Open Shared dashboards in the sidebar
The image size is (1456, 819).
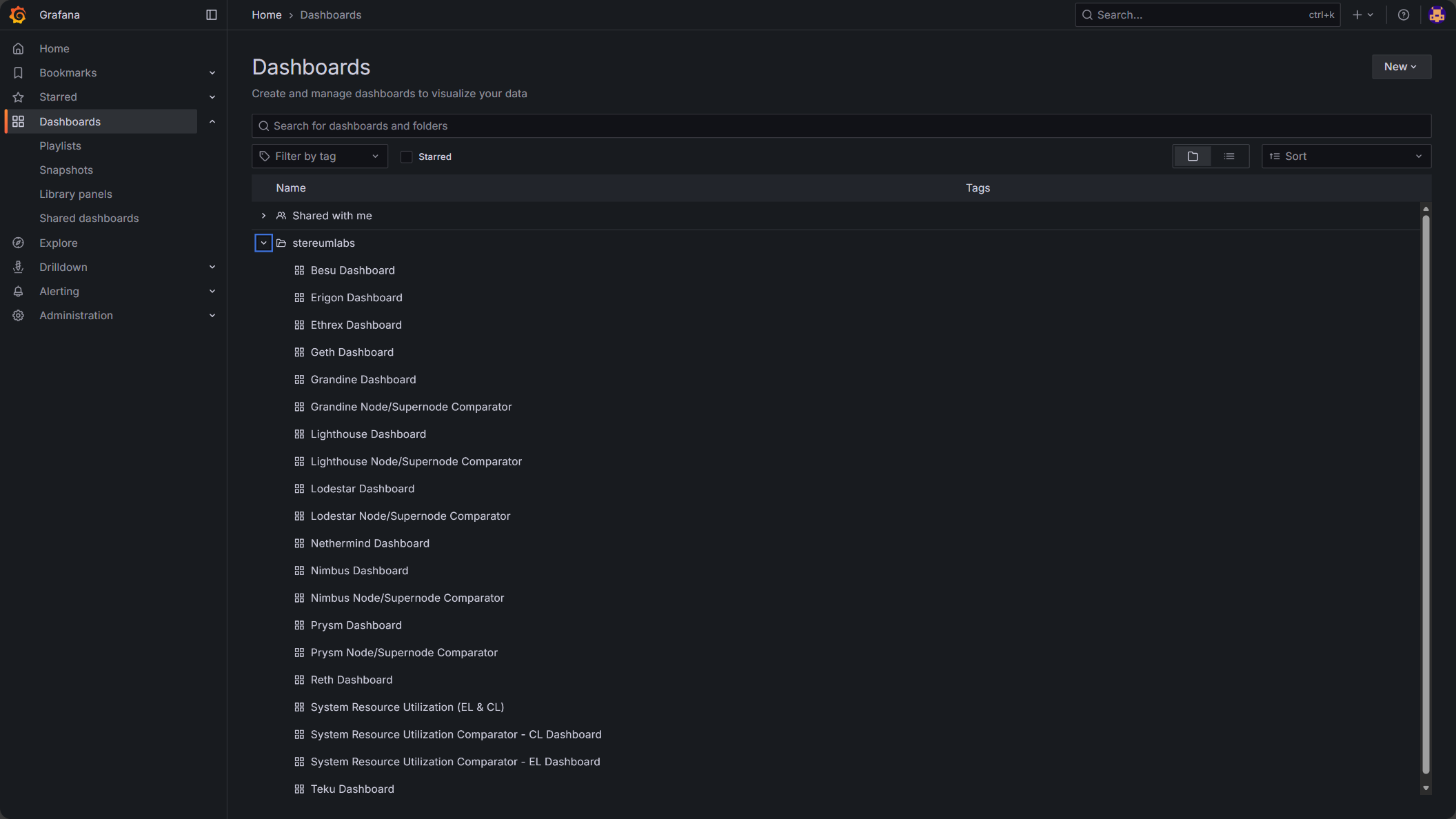pos(89,218)
